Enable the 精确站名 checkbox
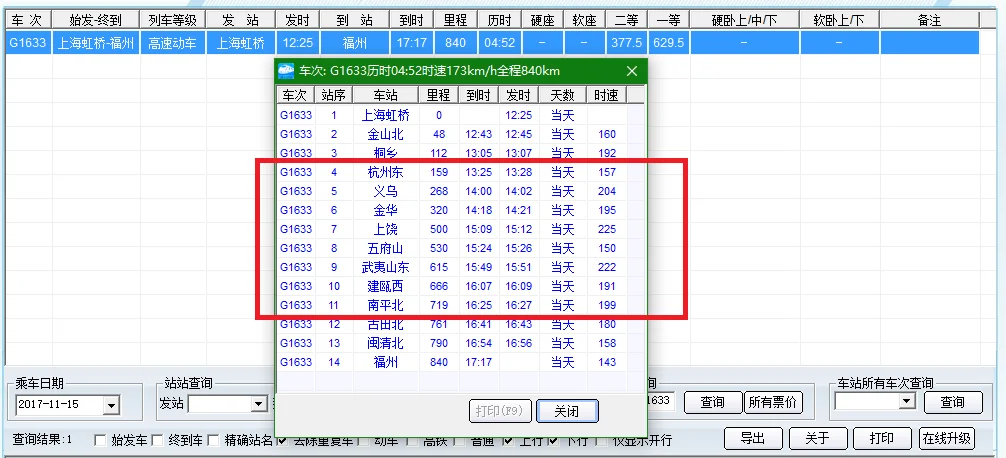Image resolution: width=1006 pixels, height=458 pixels. coord(214,440)
